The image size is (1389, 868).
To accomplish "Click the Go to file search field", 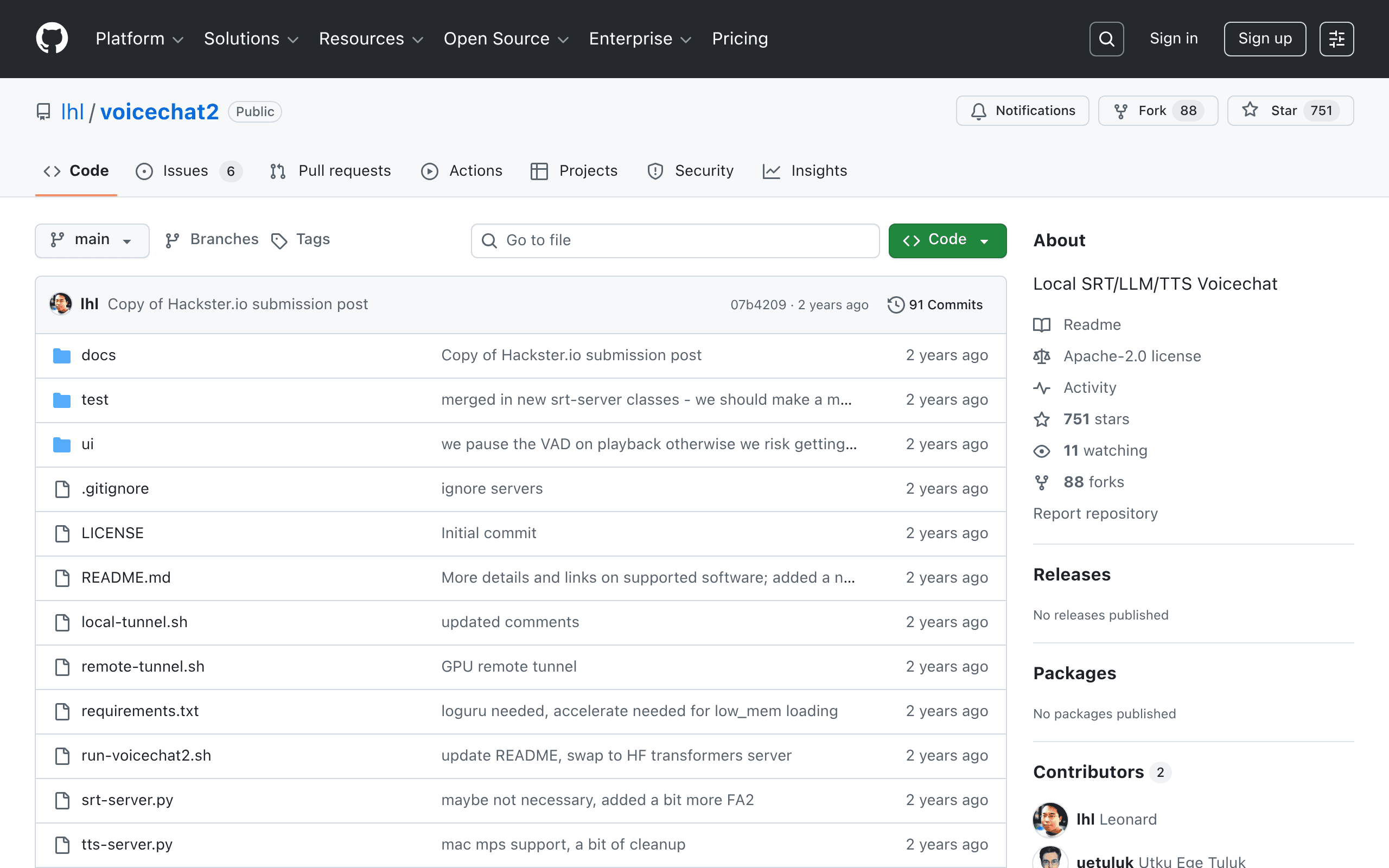I will (x=675, y=240).
